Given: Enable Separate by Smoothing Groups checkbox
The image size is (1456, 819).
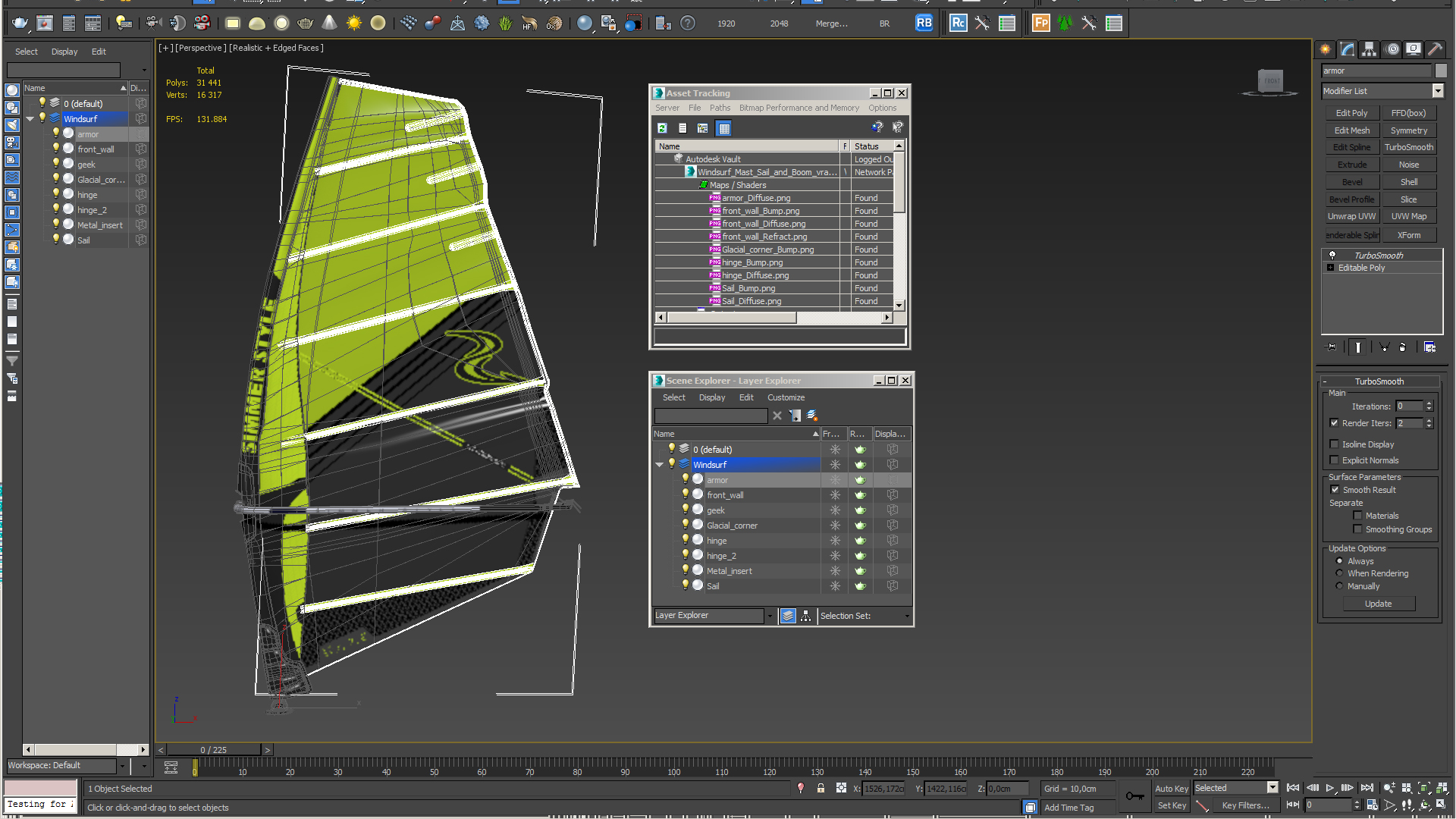Looking at the screenshot, I should coord(1357,529).
